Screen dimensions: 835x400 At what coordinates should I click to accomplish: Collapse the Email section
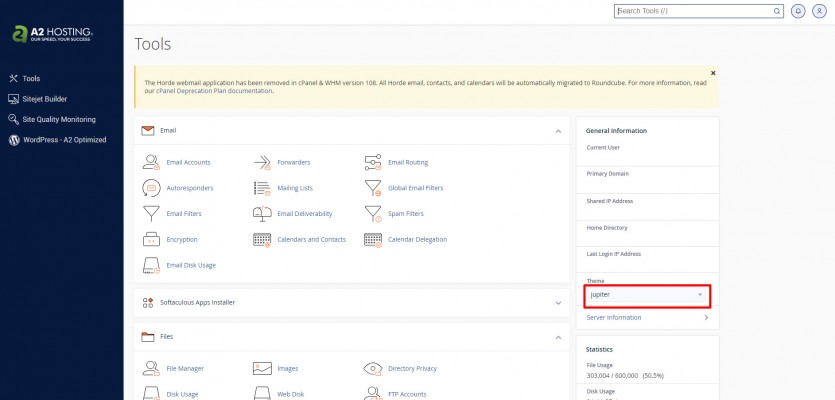(558, 131)
